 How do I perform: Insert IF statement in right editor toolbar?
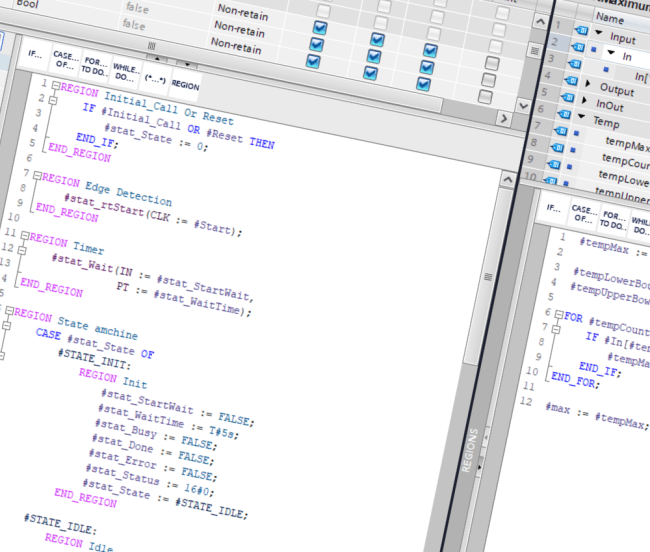point(553,208)
